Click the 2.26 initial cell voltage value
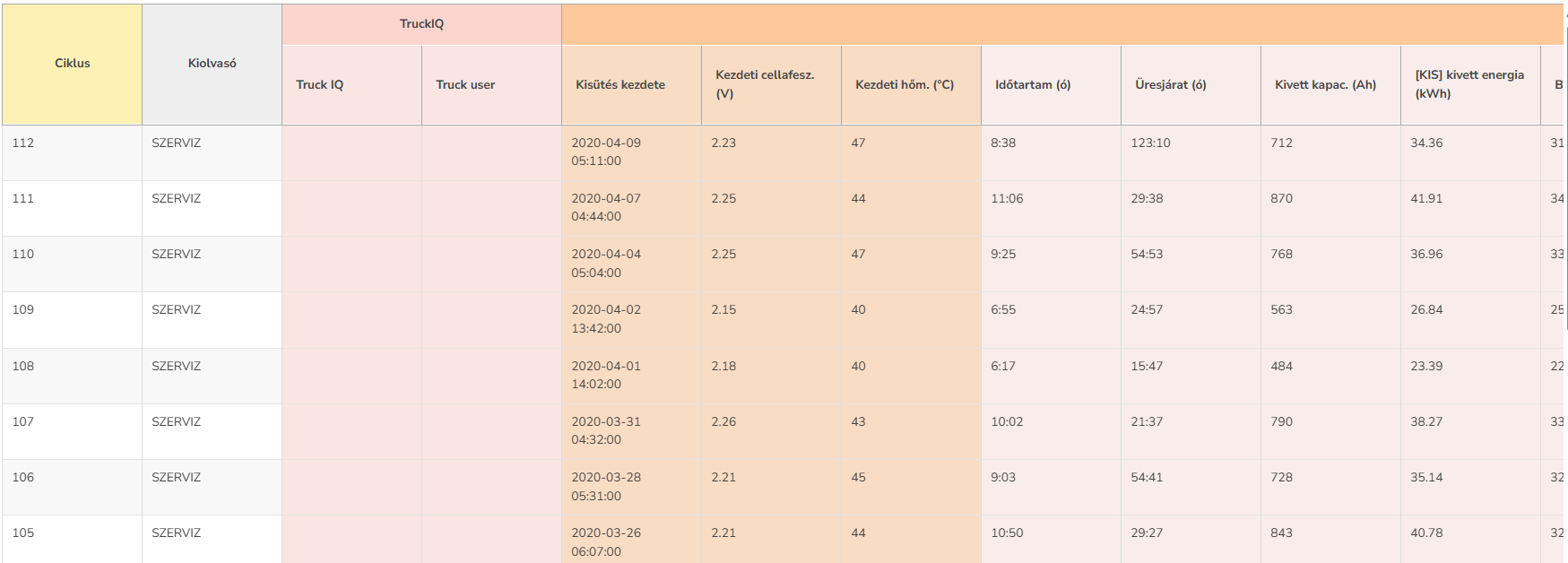Screen dimensions: 1568x563 (x=723, y=422)
